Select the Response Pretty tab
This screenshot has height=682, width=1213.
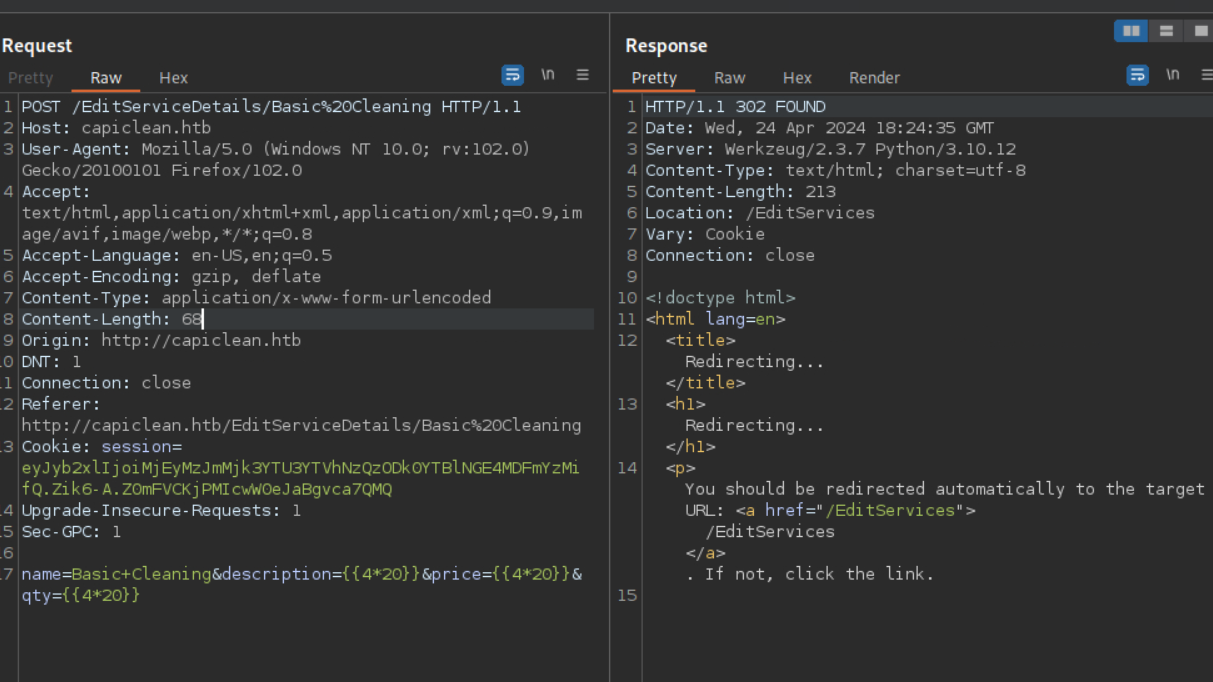coord(654,78)
